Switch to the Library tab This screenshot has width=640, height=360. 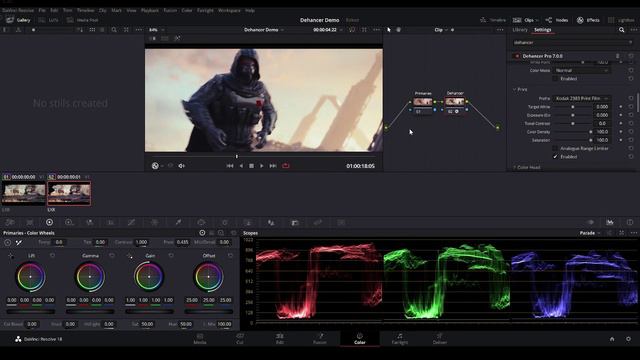click(520, 30)
